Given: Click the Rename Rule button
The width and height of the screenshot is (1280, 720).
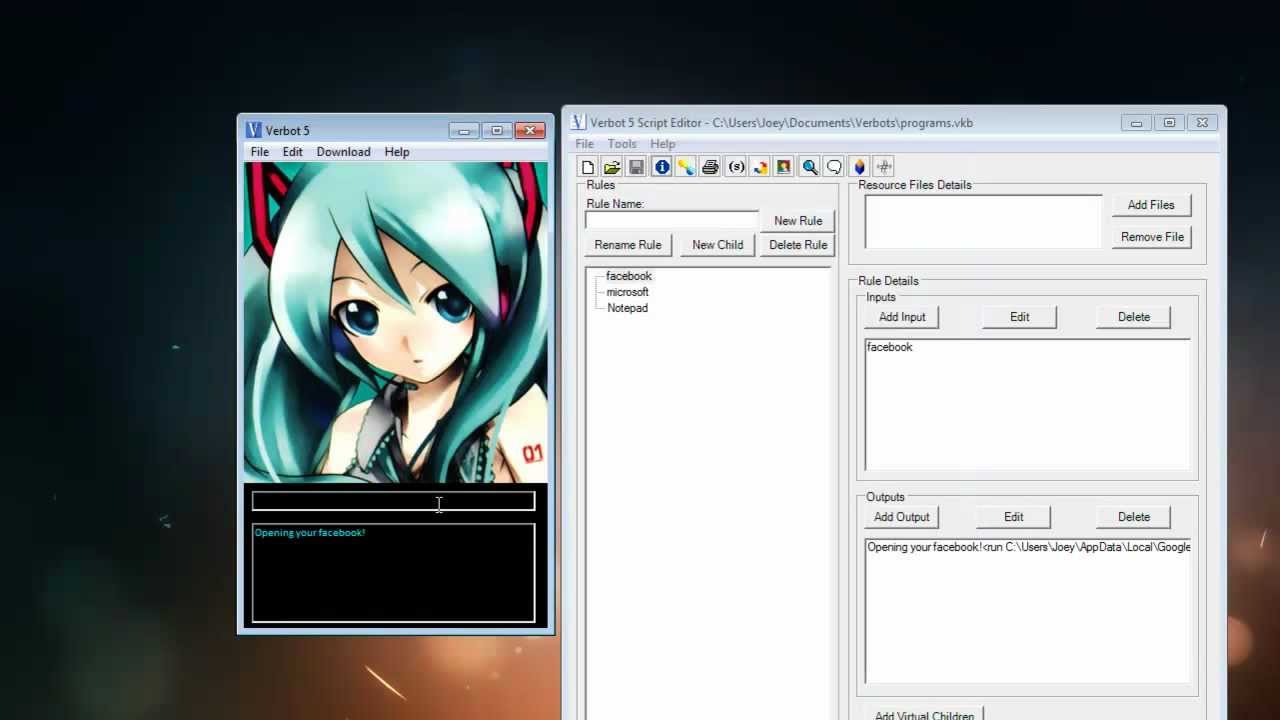Looking at the screenshot, I should point(628,245).
